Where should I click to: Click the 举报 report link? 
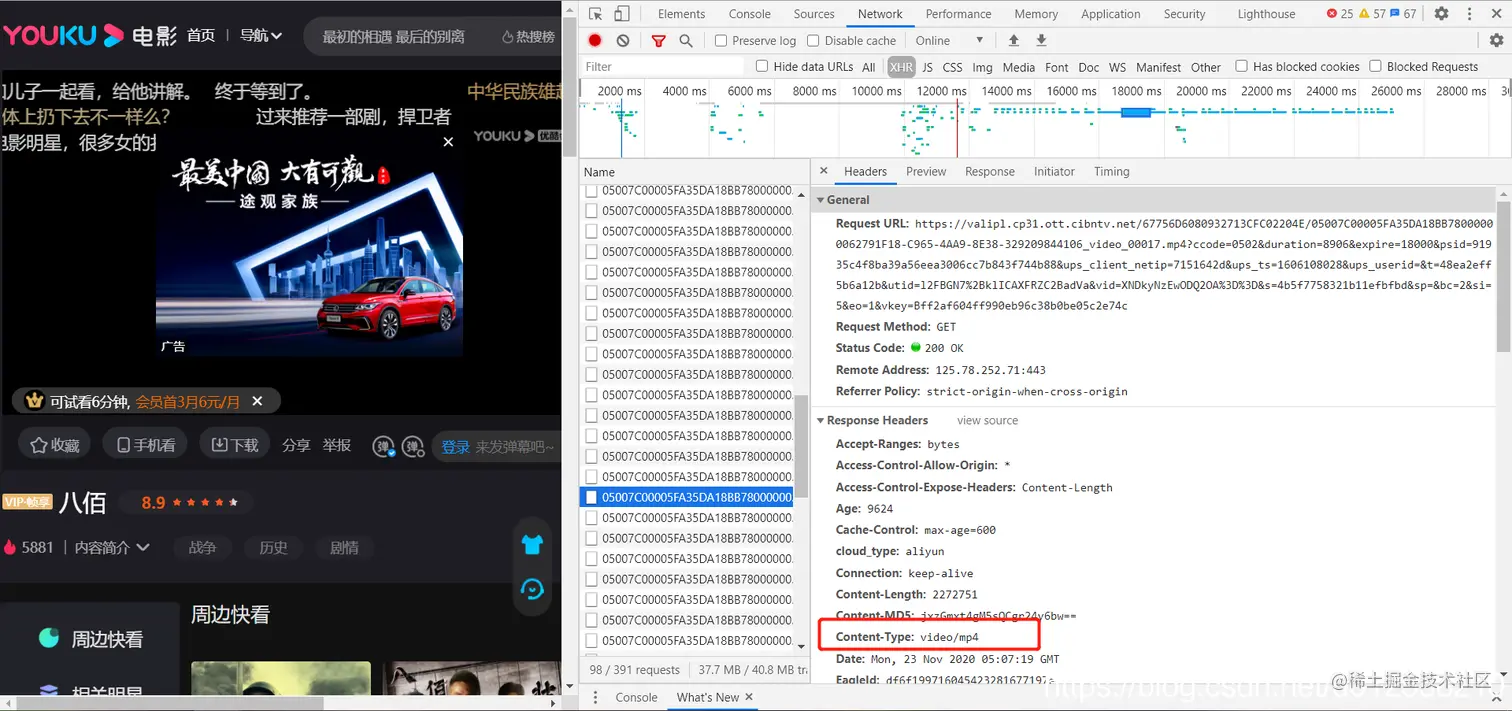(337, 445)
